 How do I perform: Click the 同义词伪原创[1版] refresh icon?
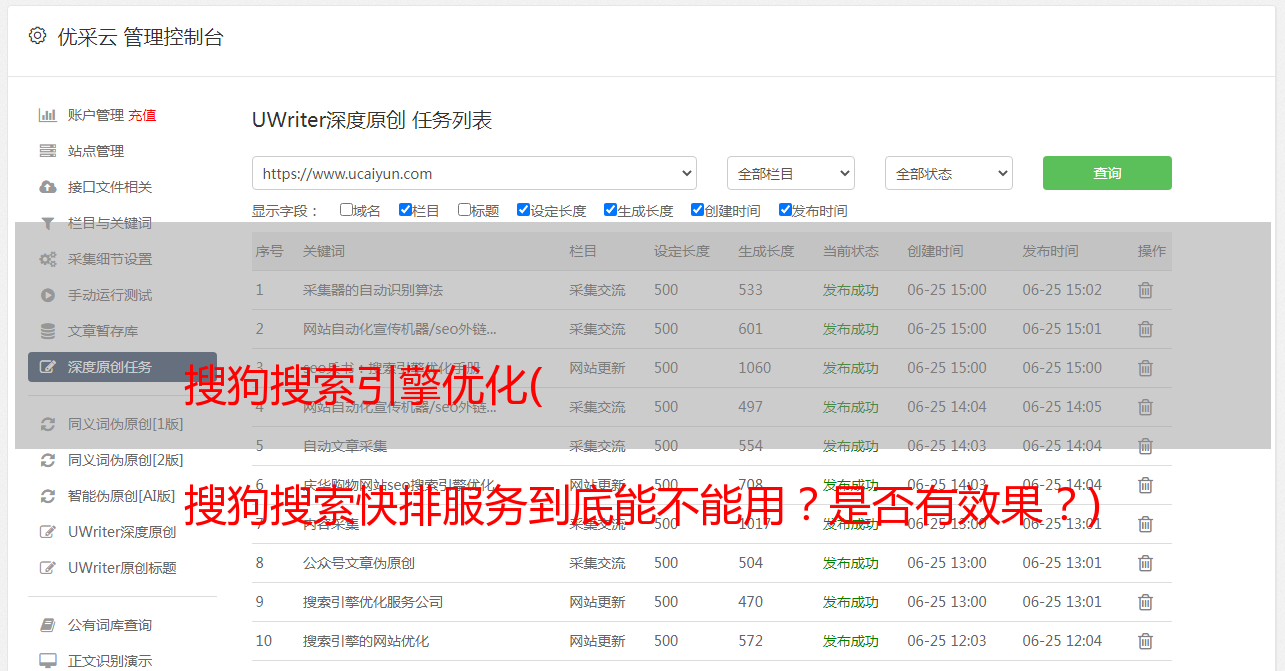pos(47,424)
